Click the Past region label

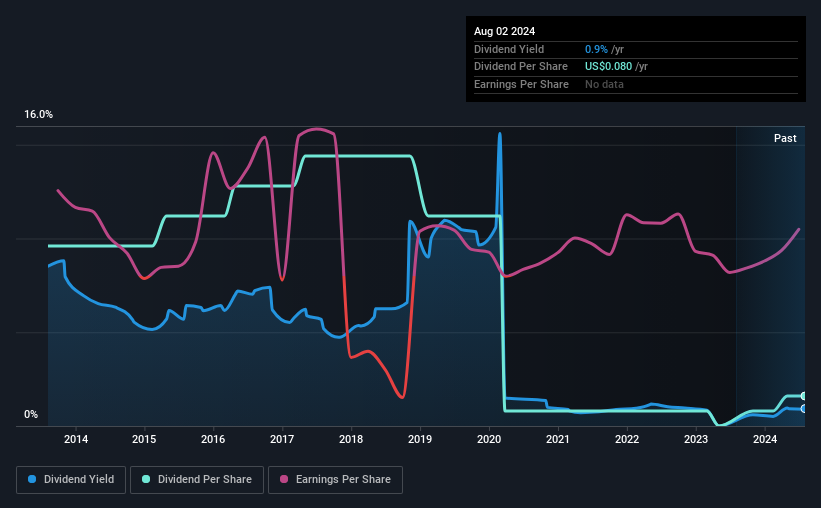tap(785, 138)
